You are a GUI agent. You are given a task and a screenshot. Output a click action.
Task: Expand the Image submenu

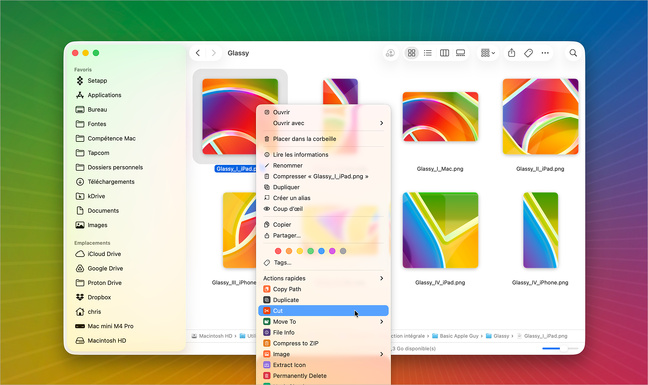click(323, 354)
